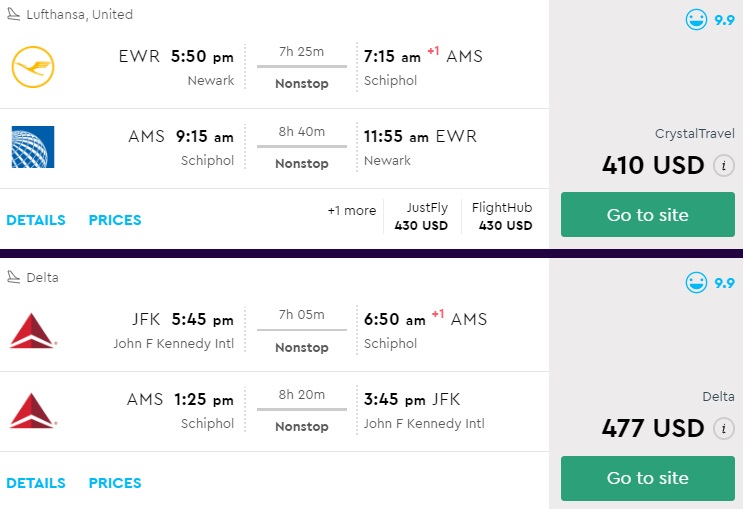This screenshot has height=509, width=743.
Task: Open info icon next to 410 USD
Action: pyautogui.click(x=725, y=166)
